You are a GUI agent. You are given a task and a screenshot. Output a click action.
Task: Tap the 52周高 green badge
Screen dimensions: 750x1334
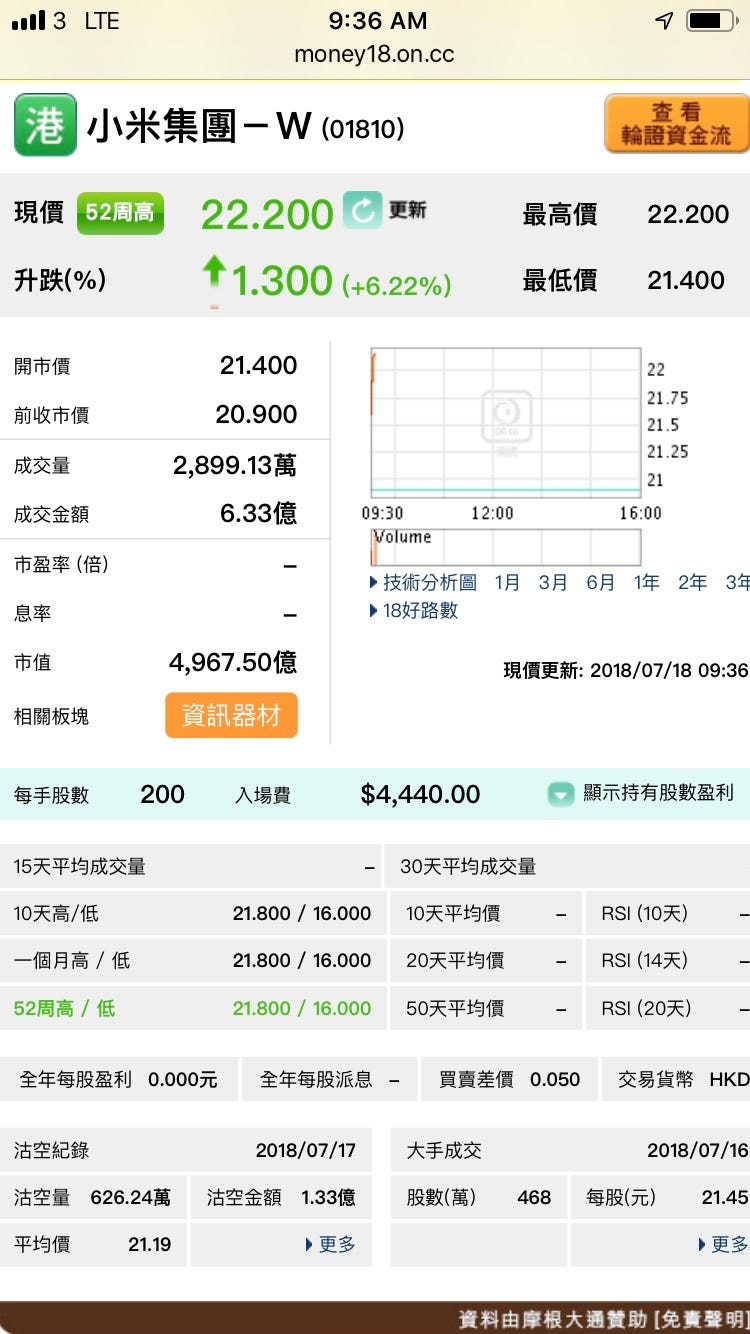pyautogui.click(x=120, y=213)
